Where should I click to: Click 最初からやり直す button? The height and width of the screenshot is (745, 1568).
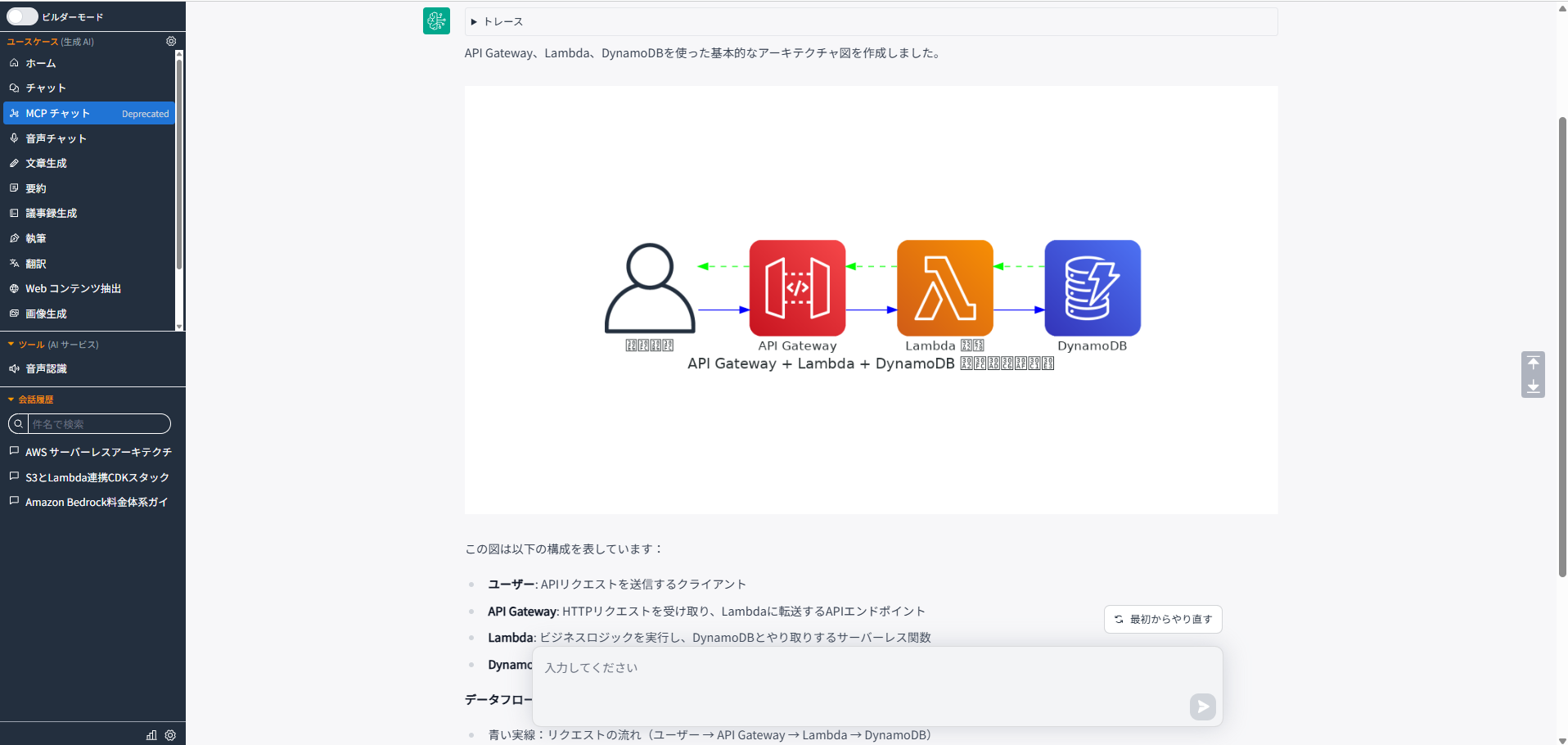(x=1163, y=620)
